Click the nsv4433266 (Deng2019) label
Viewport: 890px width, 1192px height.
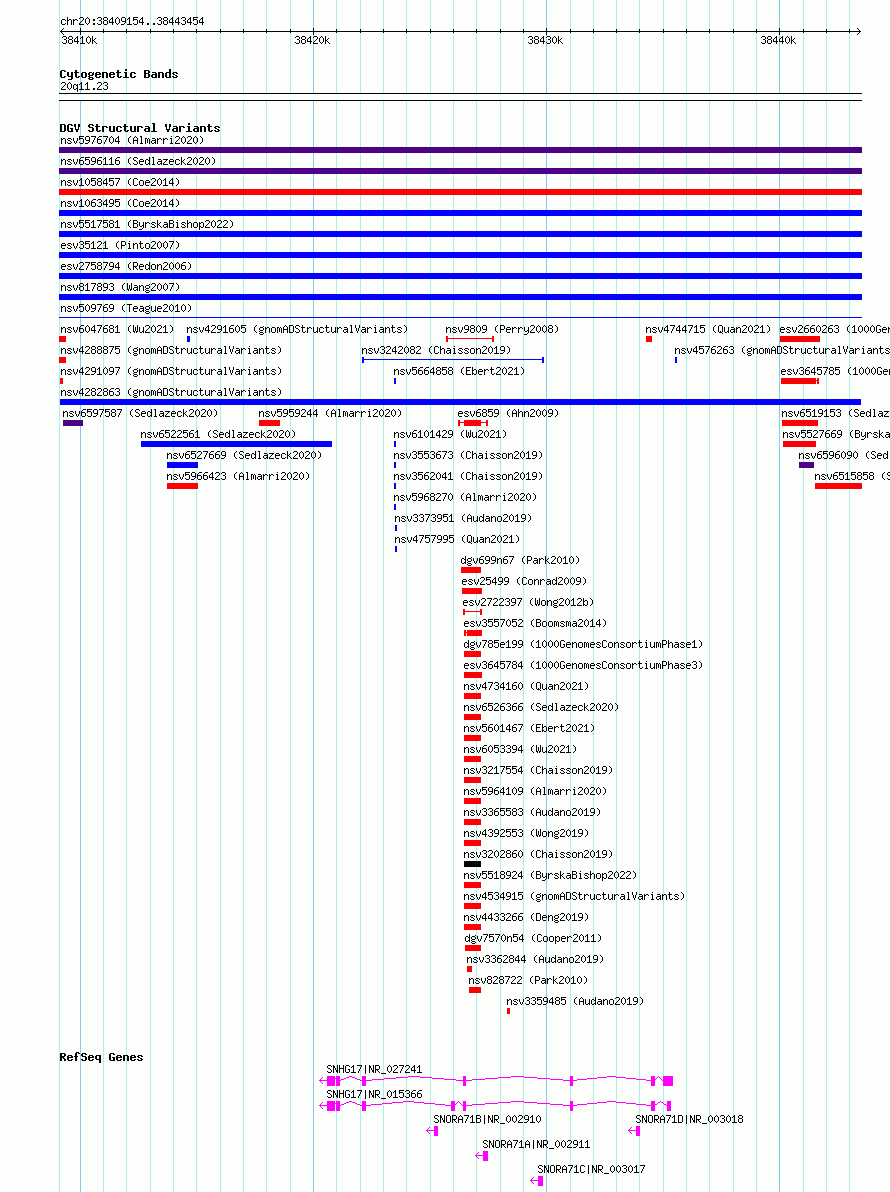(x=526, y=918)
